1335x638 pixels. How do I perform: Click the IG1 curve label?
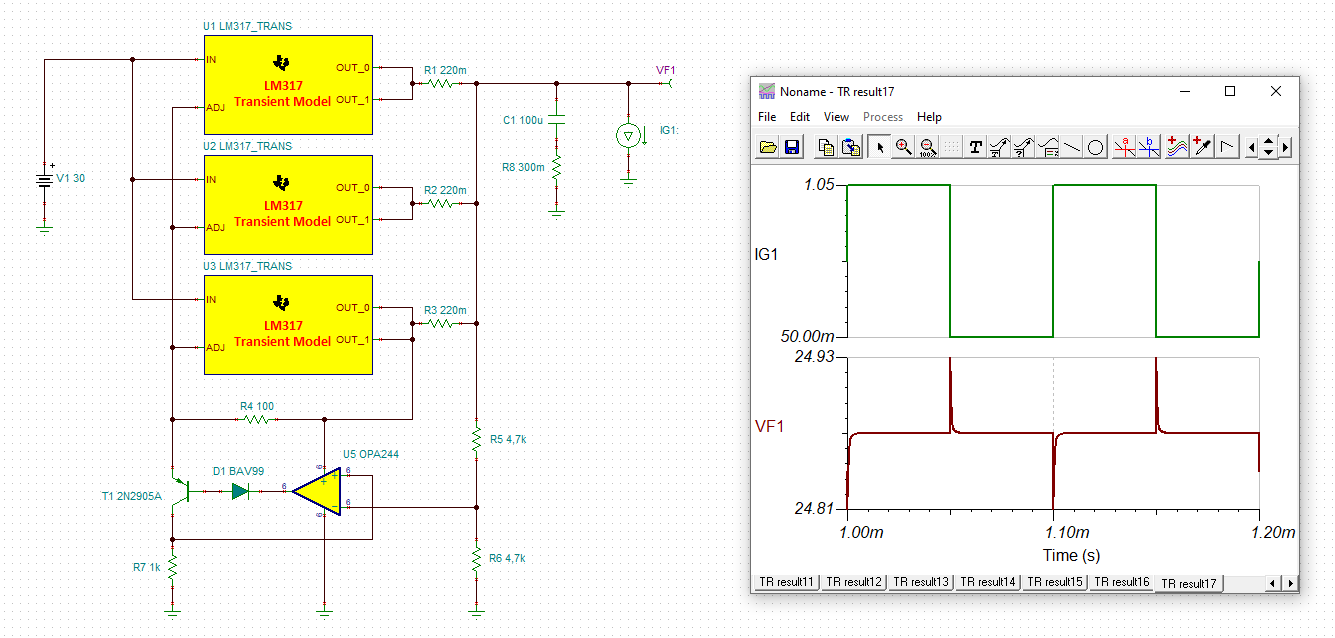coord(766,254)
